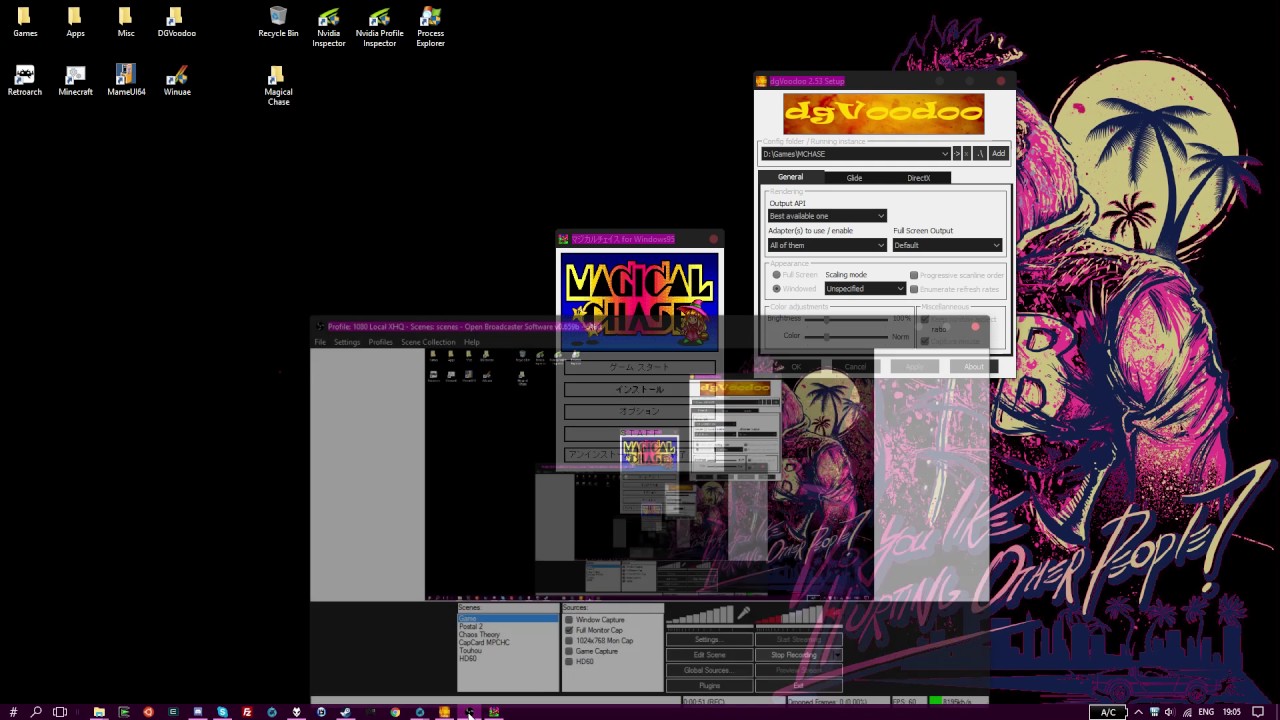
Task: Select the Misc folder icon
Action: point(125,22)
